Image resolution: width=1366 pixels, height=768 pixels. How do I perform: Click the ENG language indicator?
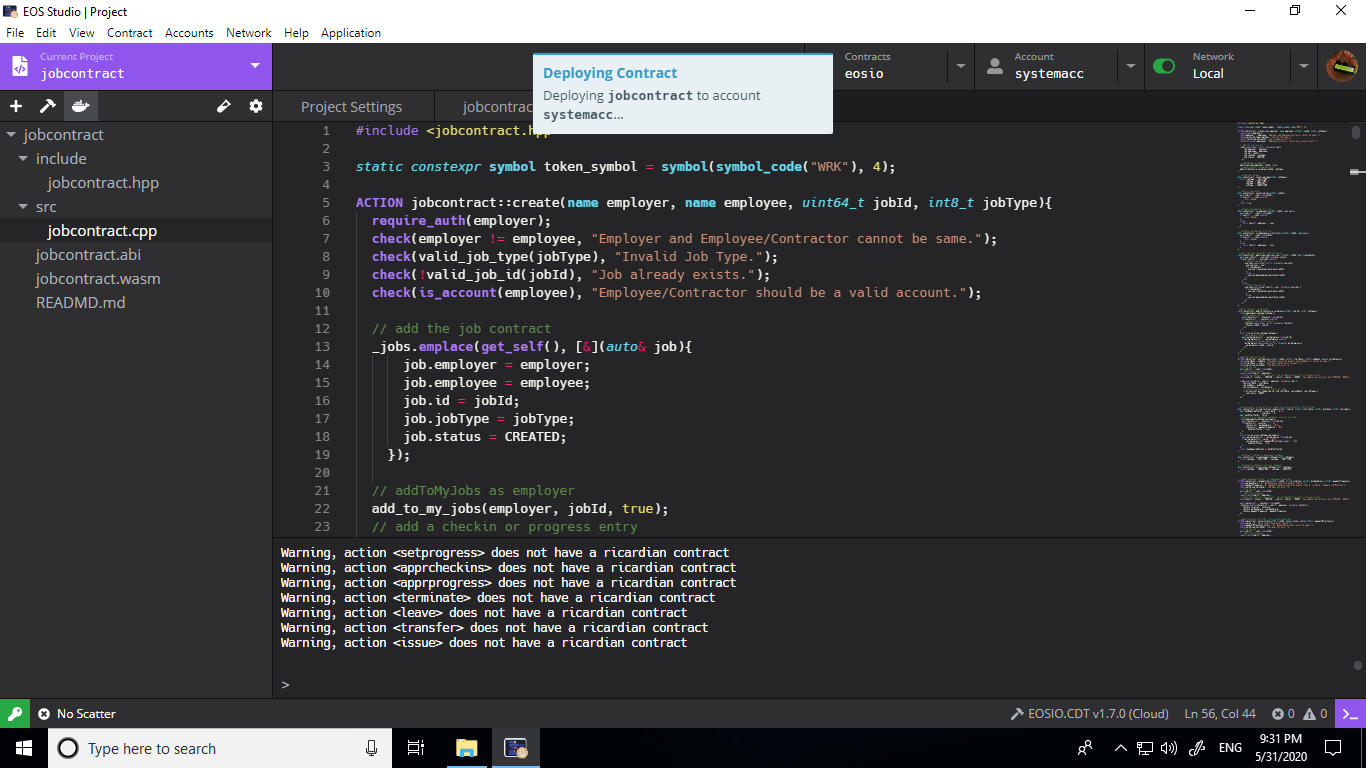coord(1230,748)
